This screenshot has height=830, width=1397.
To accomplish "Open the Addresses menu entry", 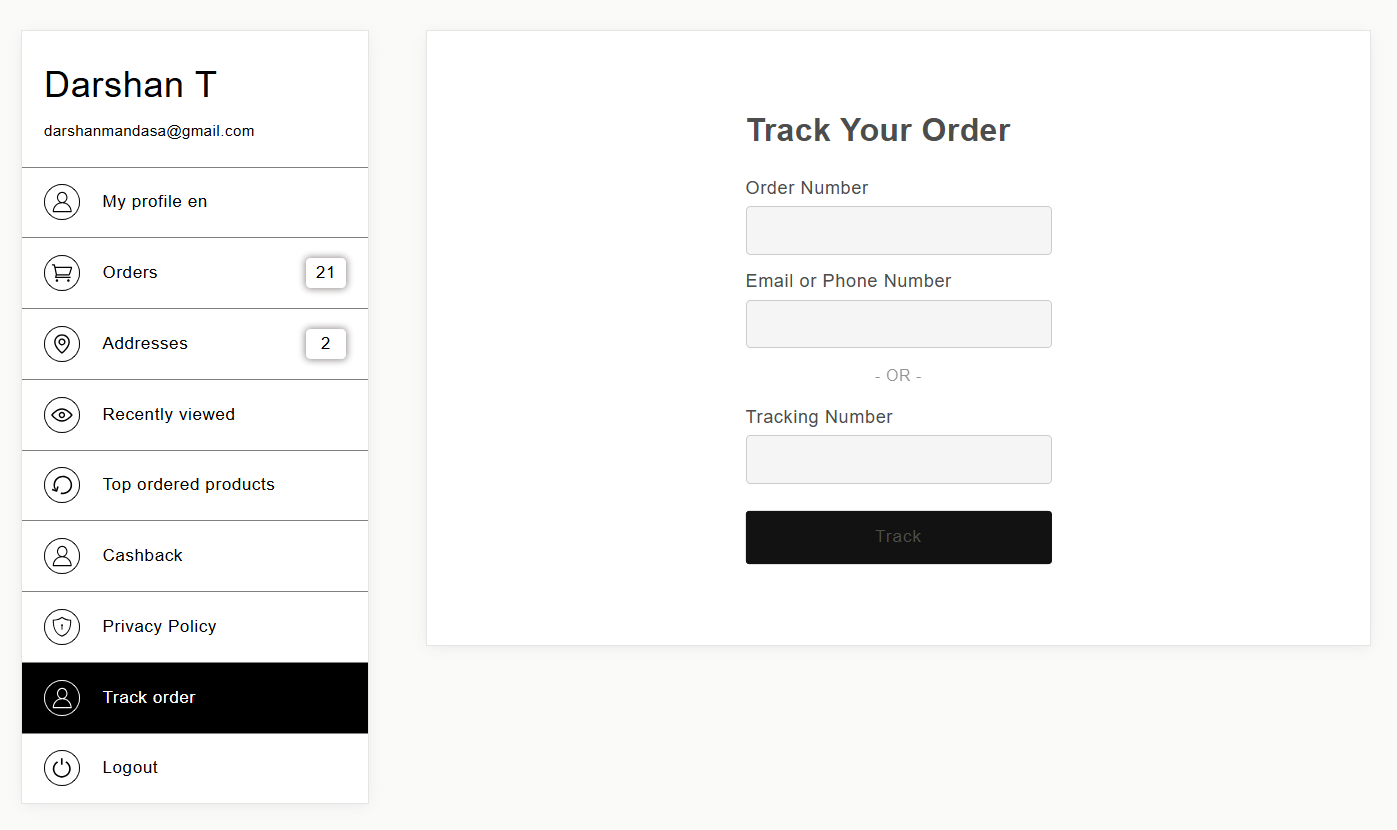I will (195, 344).
